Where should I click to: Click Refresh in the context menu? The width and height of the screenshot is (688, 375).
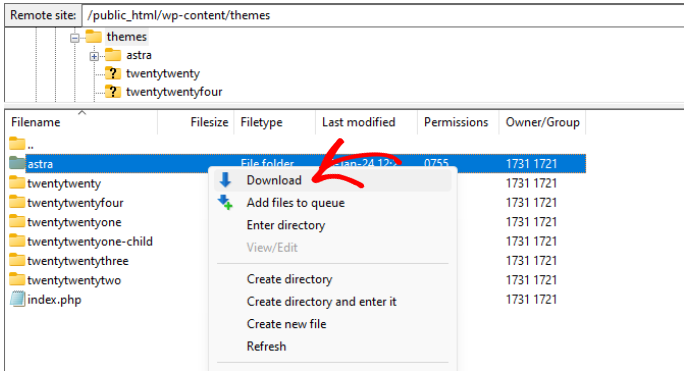tap(332, 346)
